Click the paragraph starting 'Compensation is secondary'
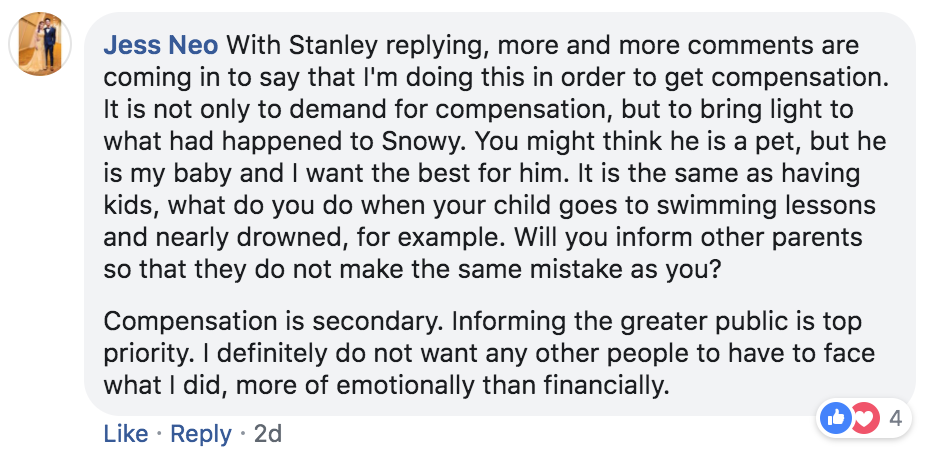 [x=489, y=354]
